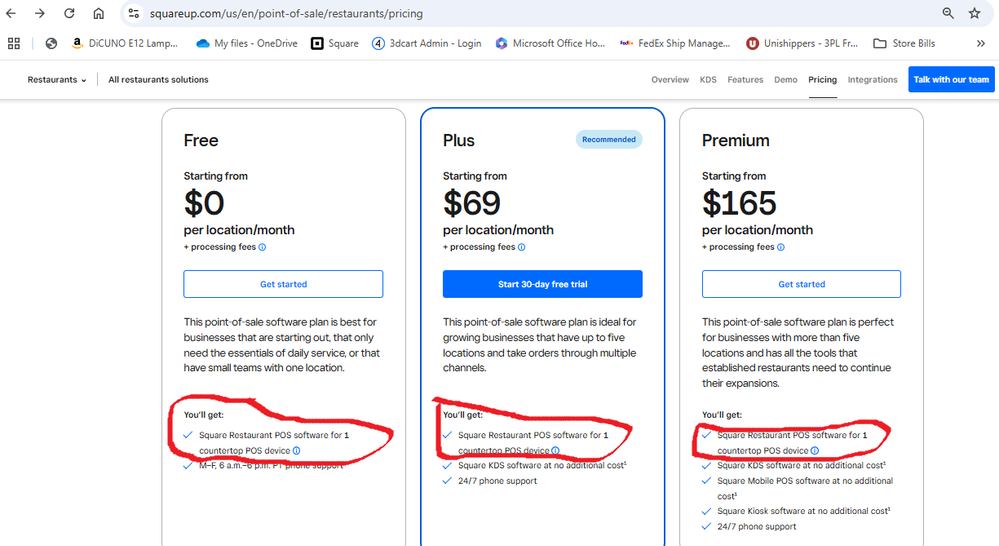Show processing fees info for the Plus plan

(522, 247)
